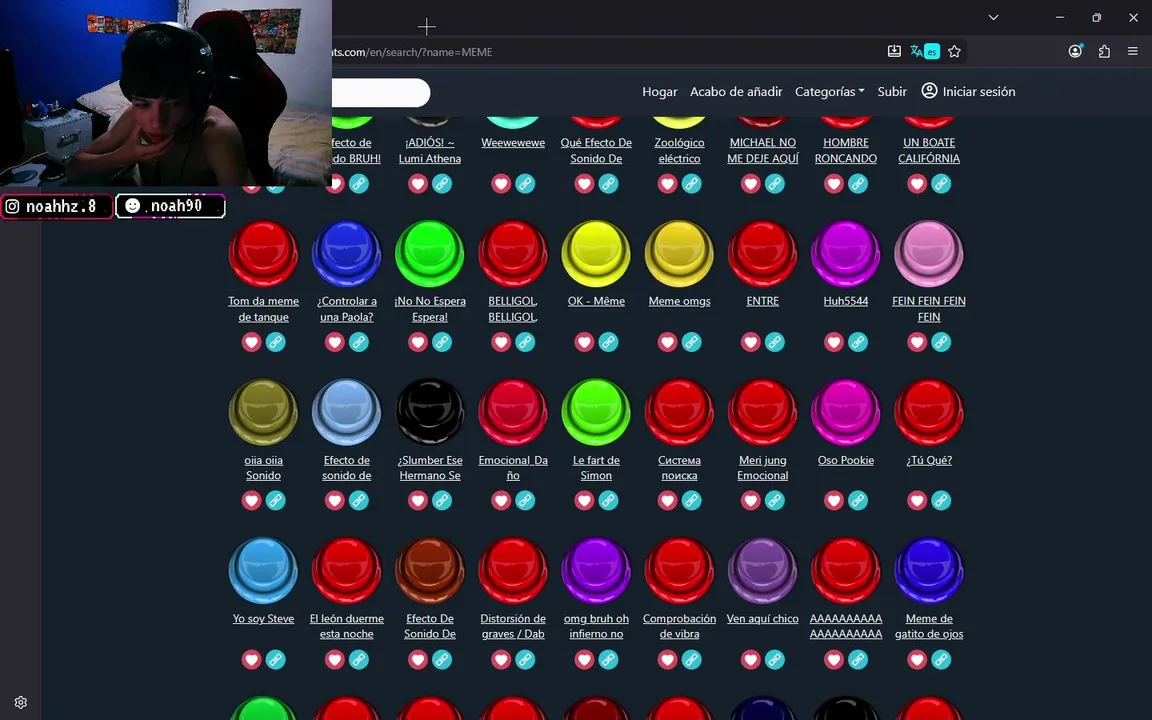
Task: Open the AAAAAAAAAA sound title link
Action: tap(846, 626)
